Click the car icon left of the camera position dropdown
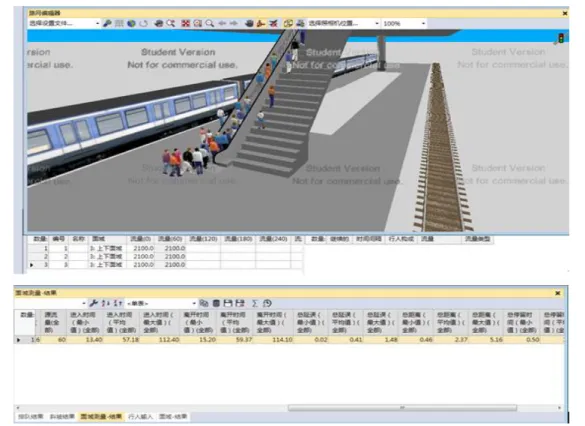This screenshot has width=585, height=426. [x=300, y=23]
